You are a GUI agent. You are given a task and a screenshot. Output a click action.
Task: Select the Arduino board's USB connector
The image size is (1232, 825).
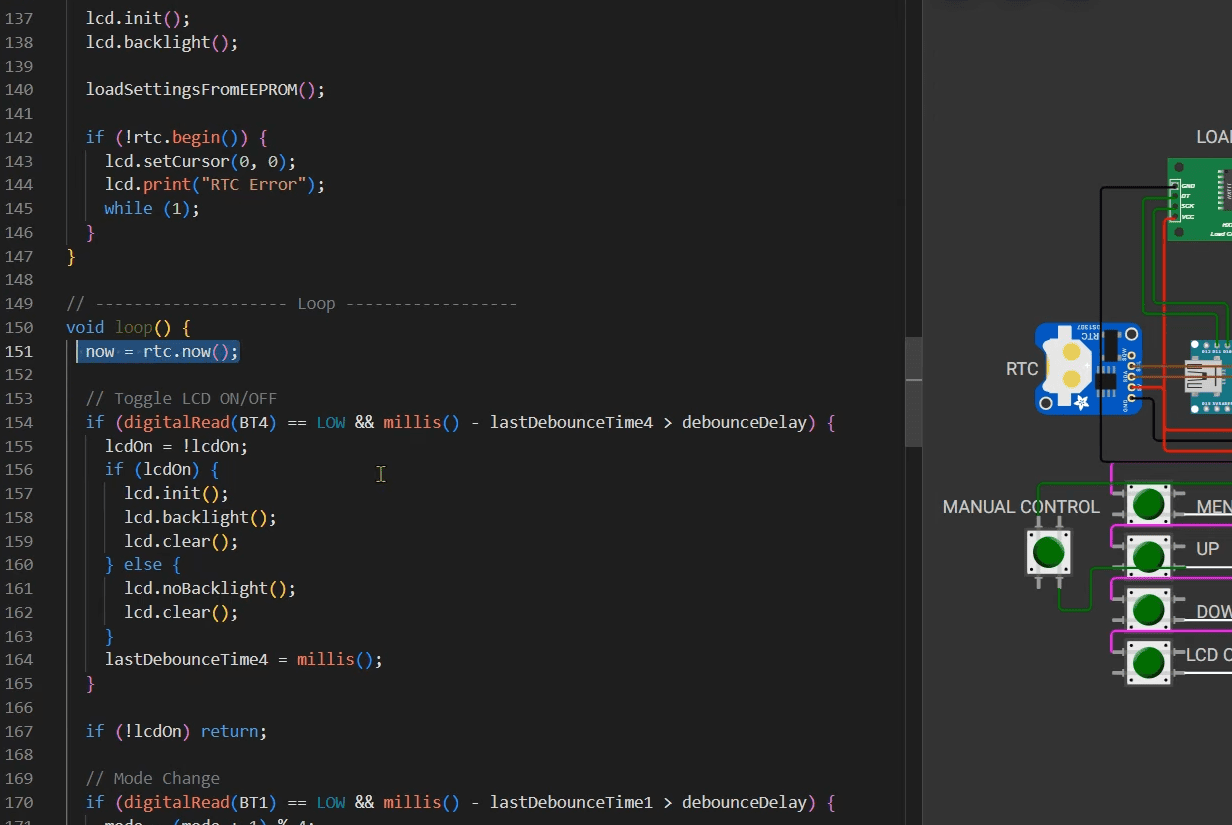tap(1203, 378)
